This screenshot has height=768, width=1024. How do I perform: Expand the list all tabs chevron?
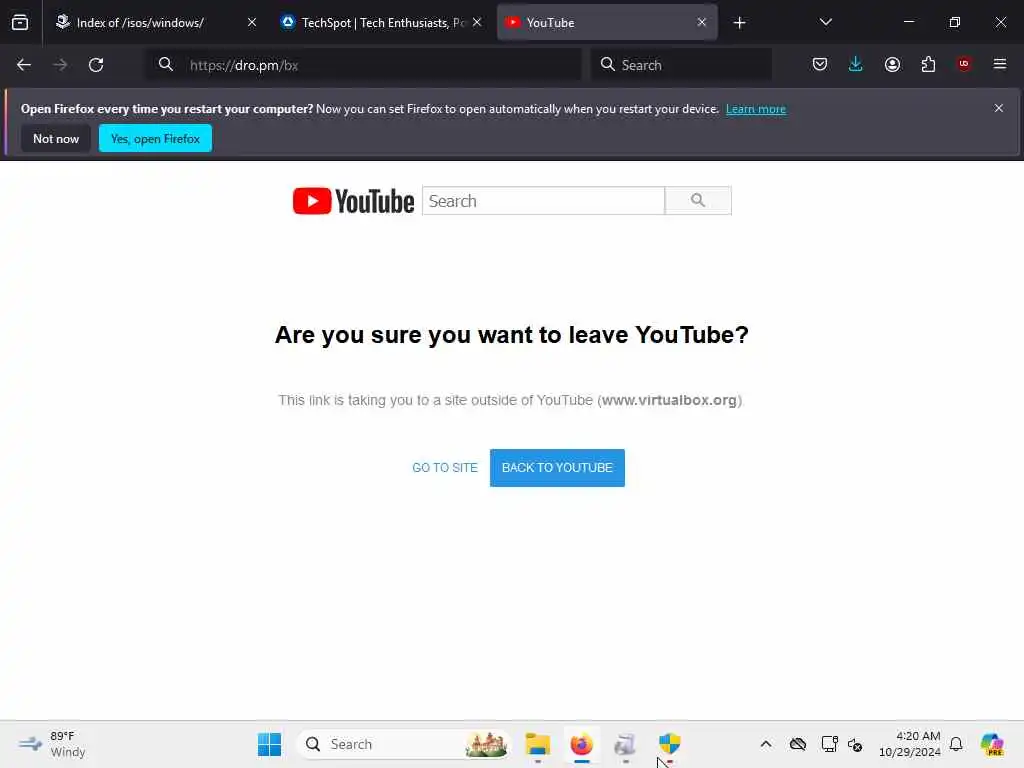tap(825, 22)
